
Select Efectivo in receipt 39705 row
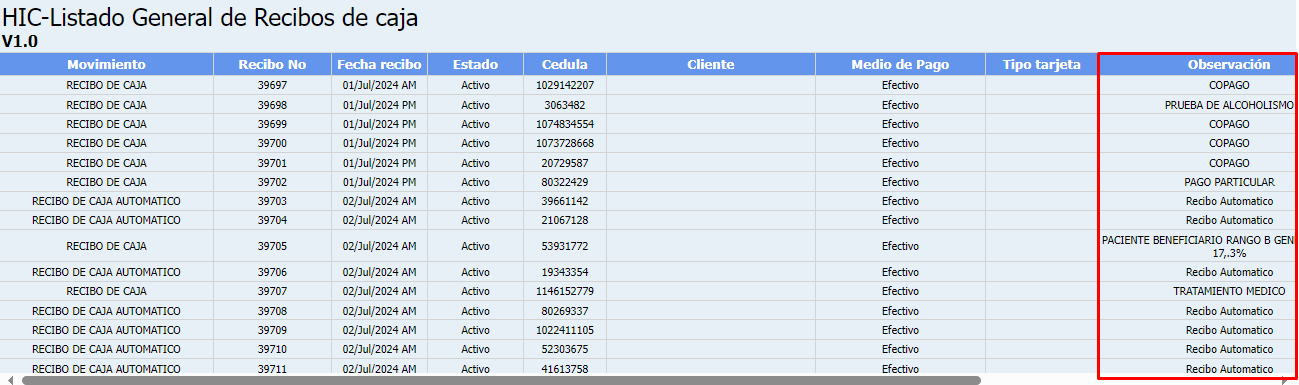[900, 246]
